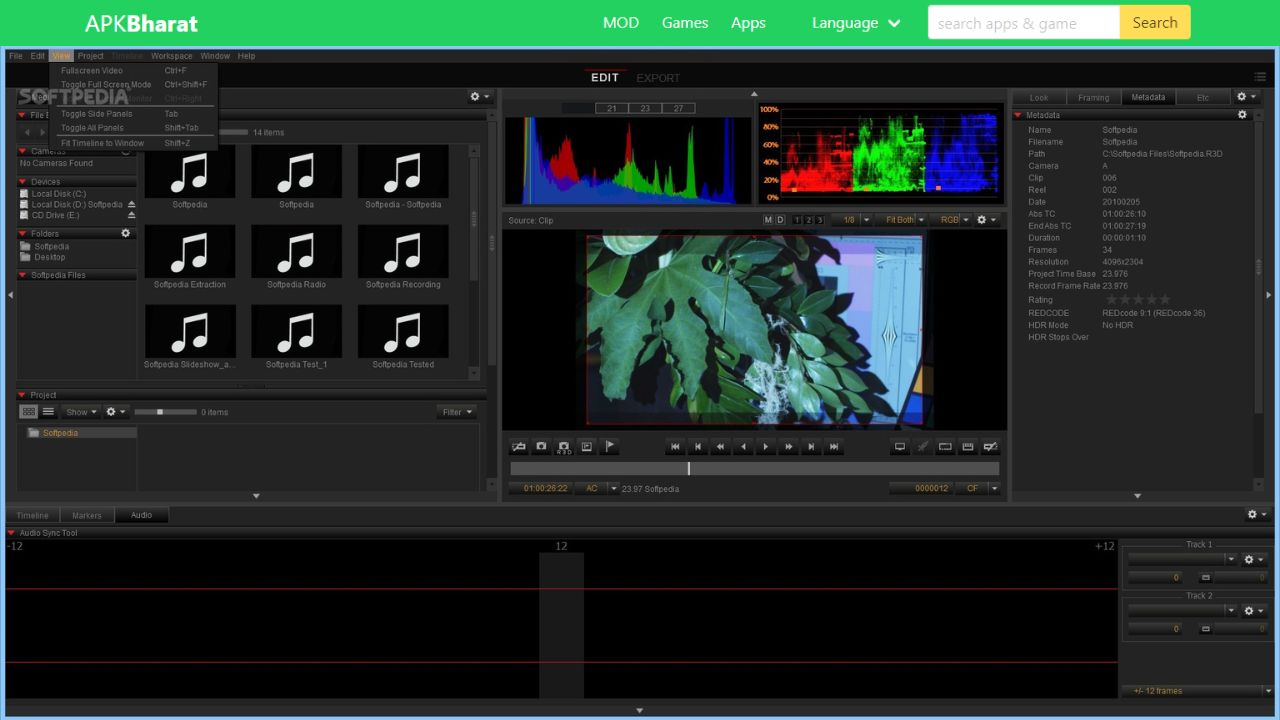Viewport: 1280px width, 720px height.
Task: Step to the previous frame button
Action: pos(698,447)
